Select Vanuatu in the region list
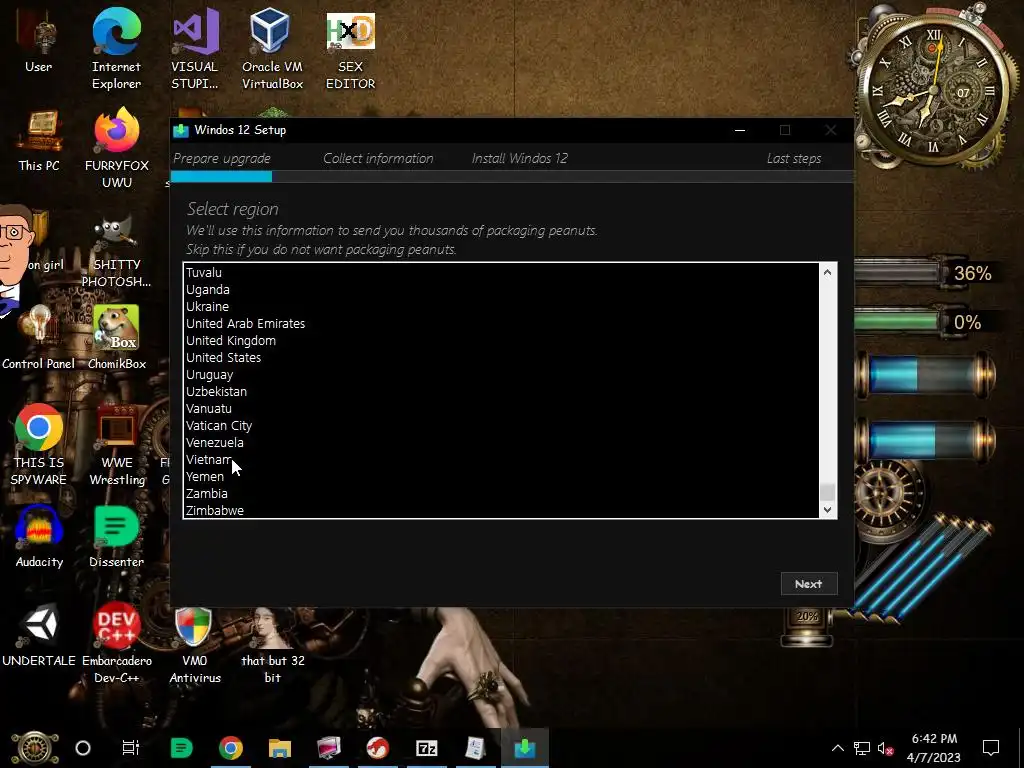 tap(501, 408)
